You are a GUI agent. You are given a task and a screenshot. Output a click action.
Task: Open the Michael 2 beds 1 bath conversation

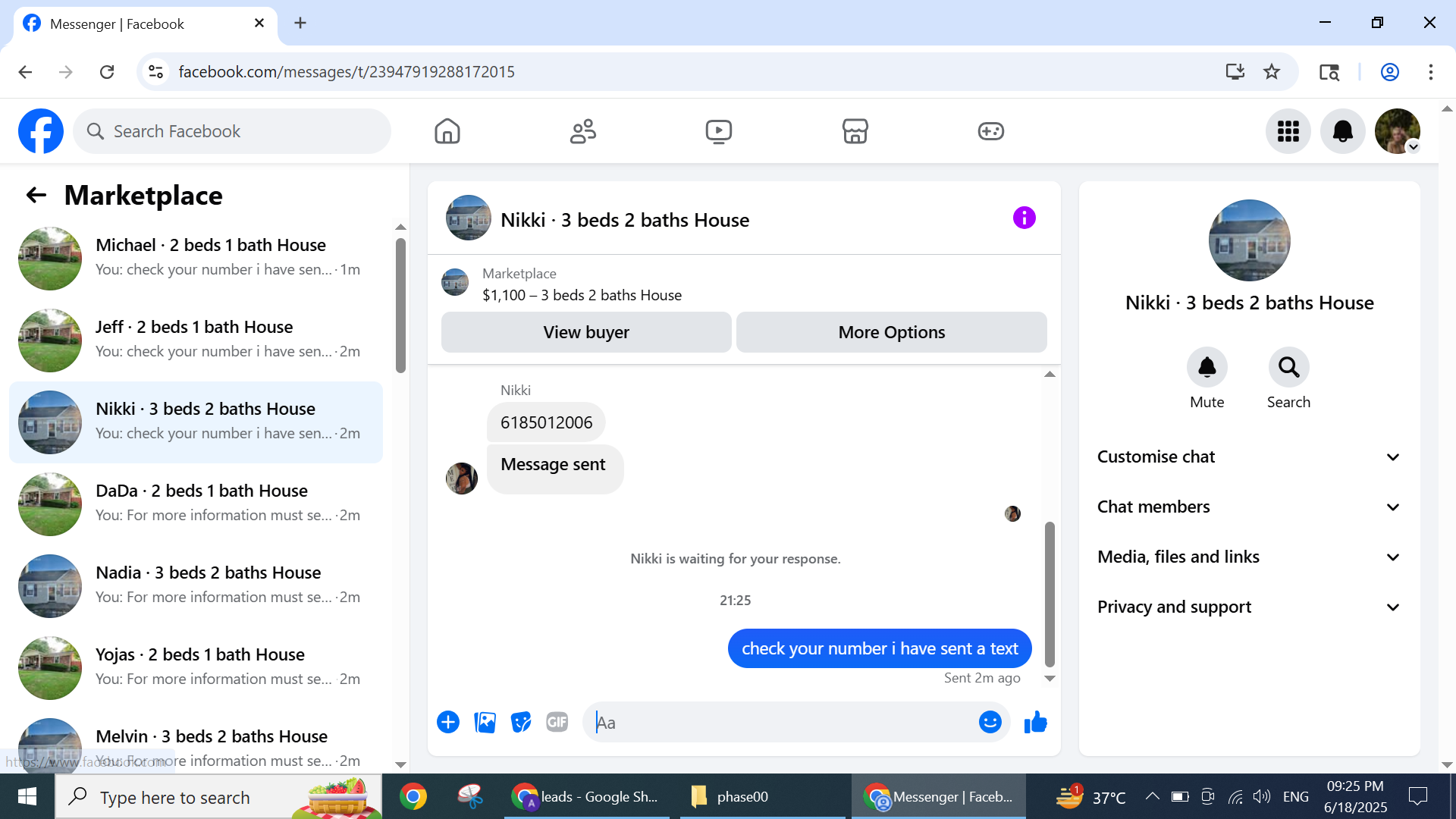196,259
